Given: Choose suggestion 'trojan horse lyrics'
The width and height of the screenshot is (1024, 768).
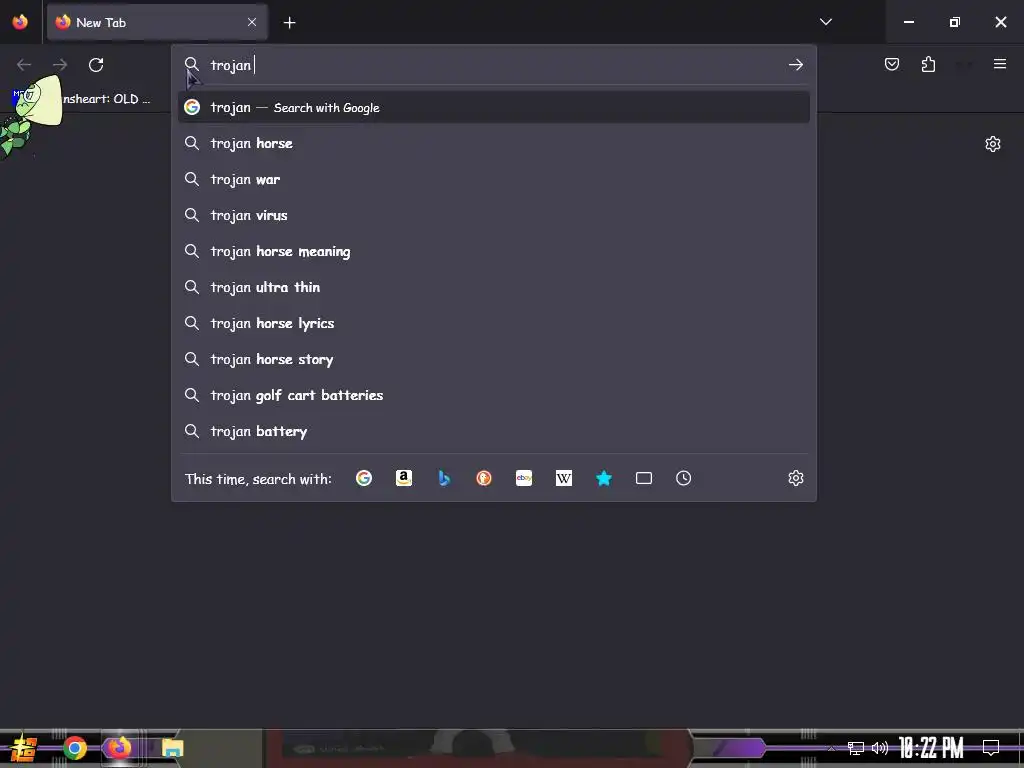Looking at the screenshot, I should coord(494,323).
